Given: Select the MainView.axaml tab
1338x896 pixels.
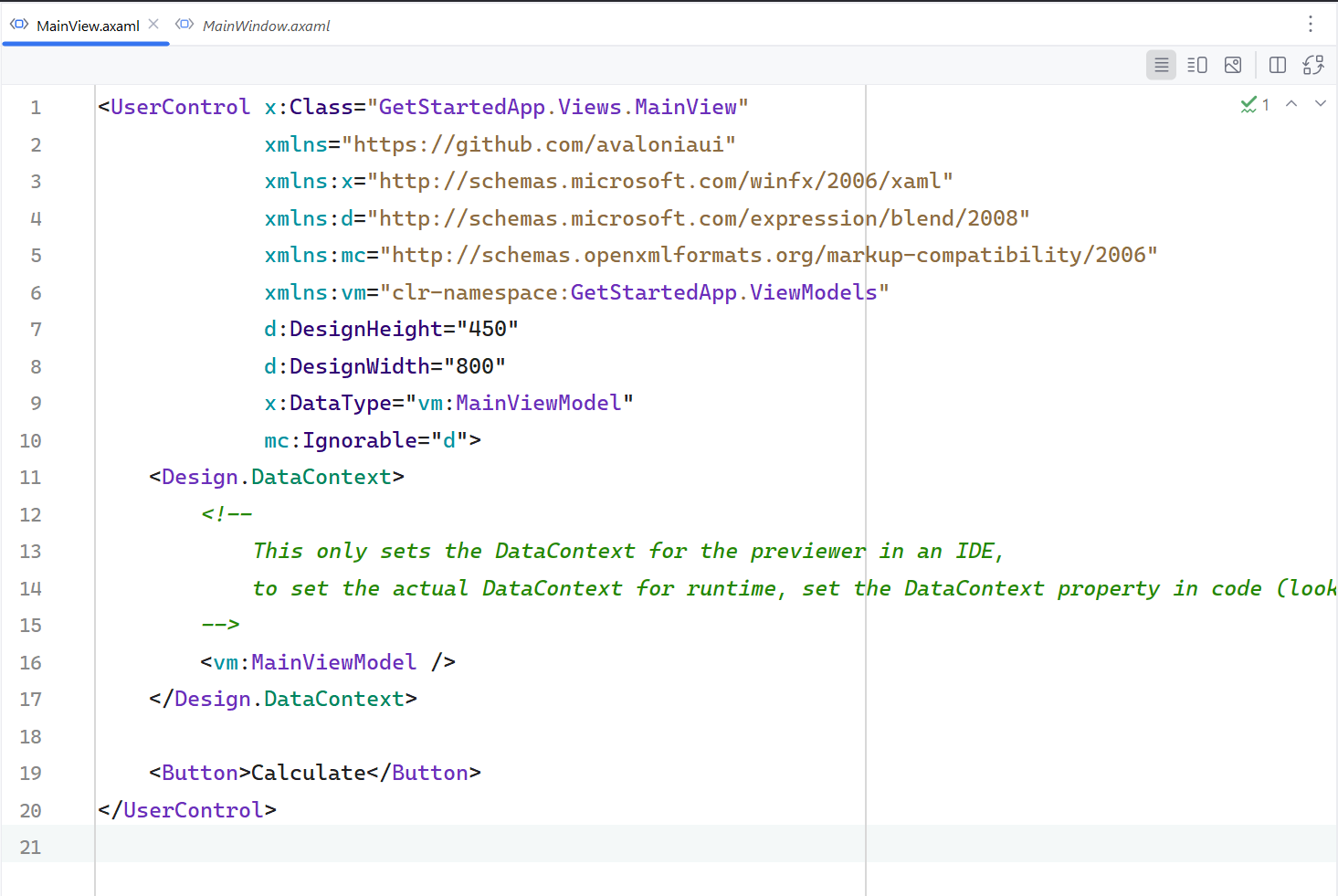Looking at the screenshot, I should pos(88,26).
